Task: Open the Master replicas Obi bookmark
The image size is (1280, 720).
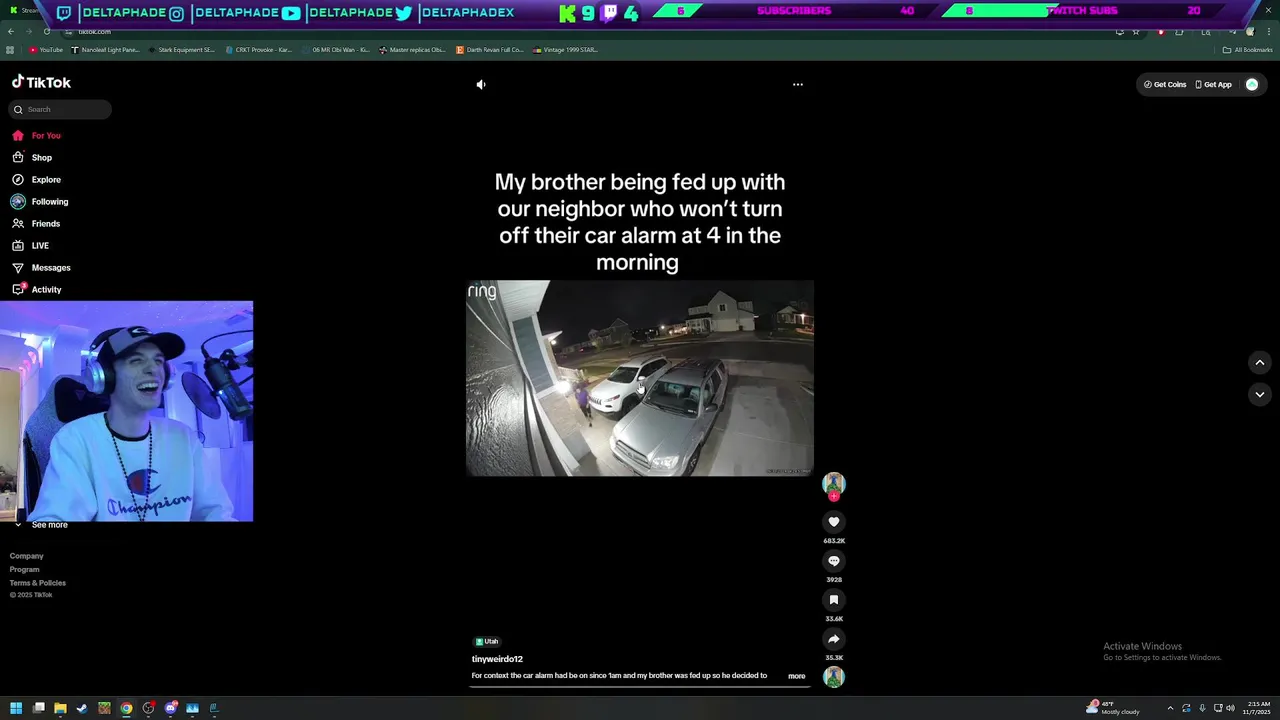Action: (x=413, y=50)
